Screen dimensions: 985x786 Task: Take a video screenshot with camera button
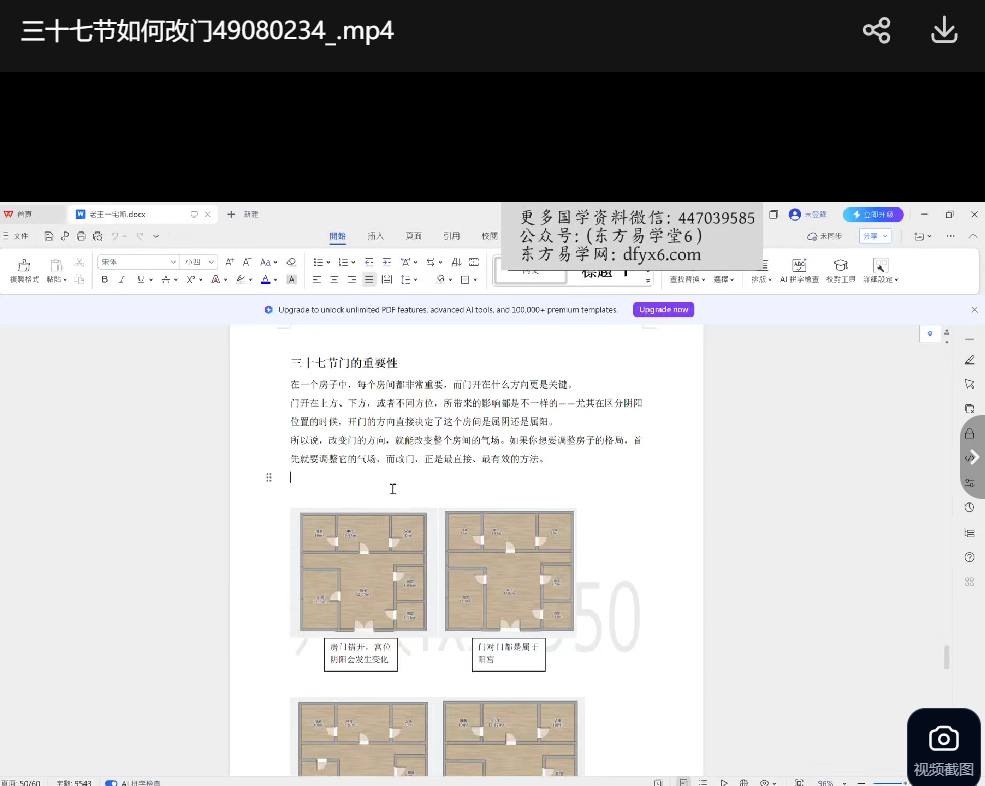click(x=943, y=748)
